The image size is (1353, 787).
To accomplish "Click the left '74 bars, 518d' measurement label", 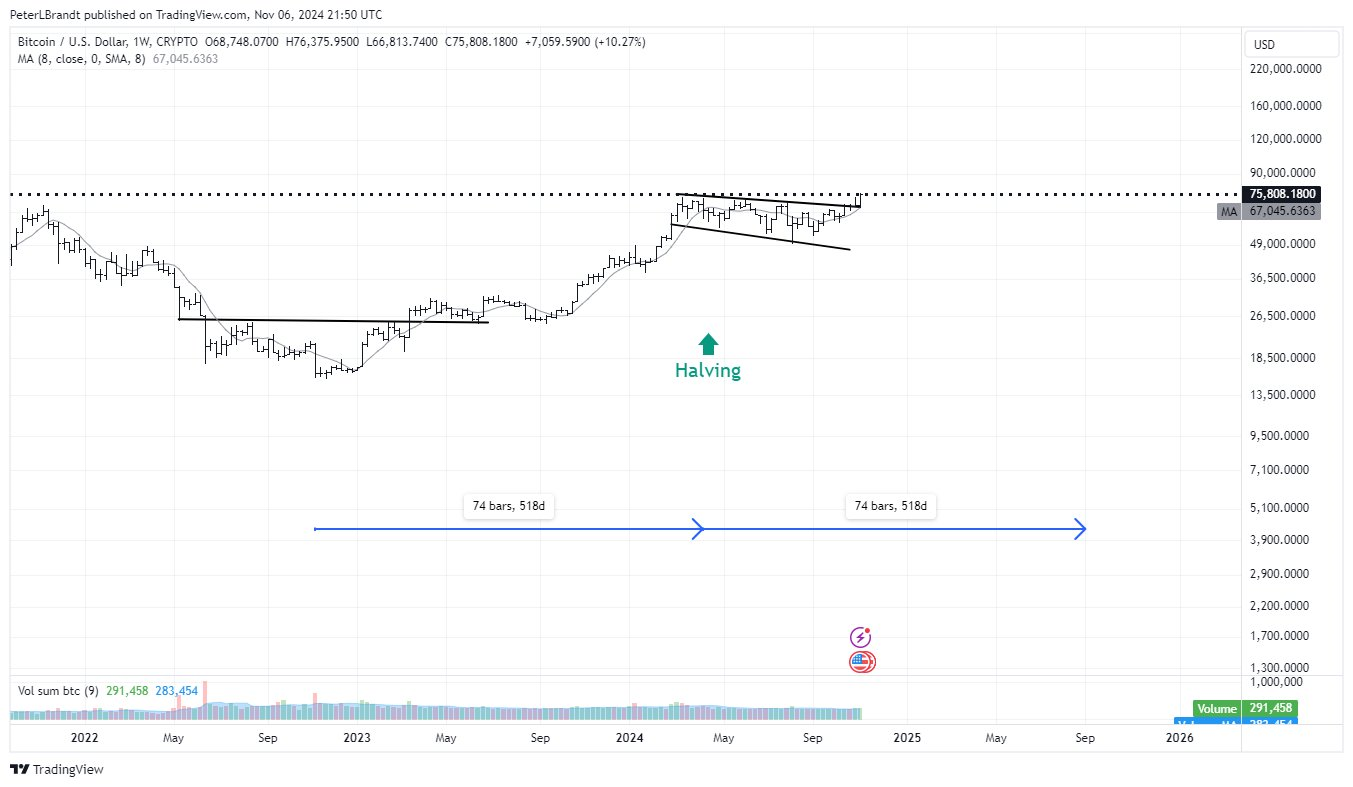I will tap(508, 506).
